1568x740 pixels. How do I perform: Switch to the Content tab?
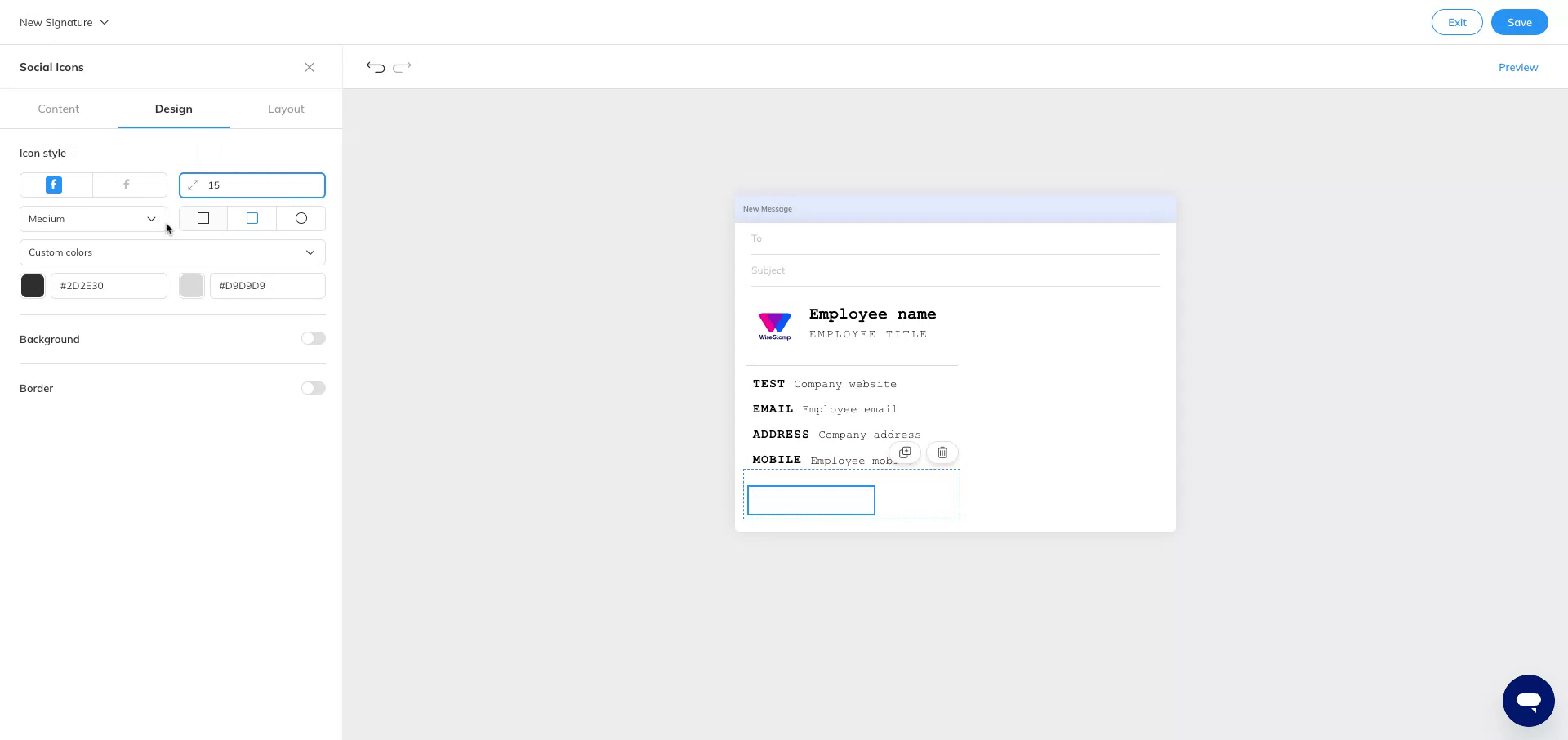tap(58, 109)
